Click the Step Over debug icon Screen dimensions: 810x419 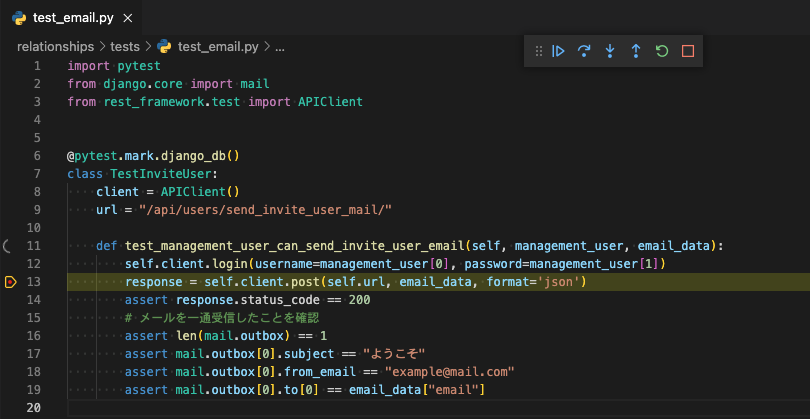(x=584, y=51)
